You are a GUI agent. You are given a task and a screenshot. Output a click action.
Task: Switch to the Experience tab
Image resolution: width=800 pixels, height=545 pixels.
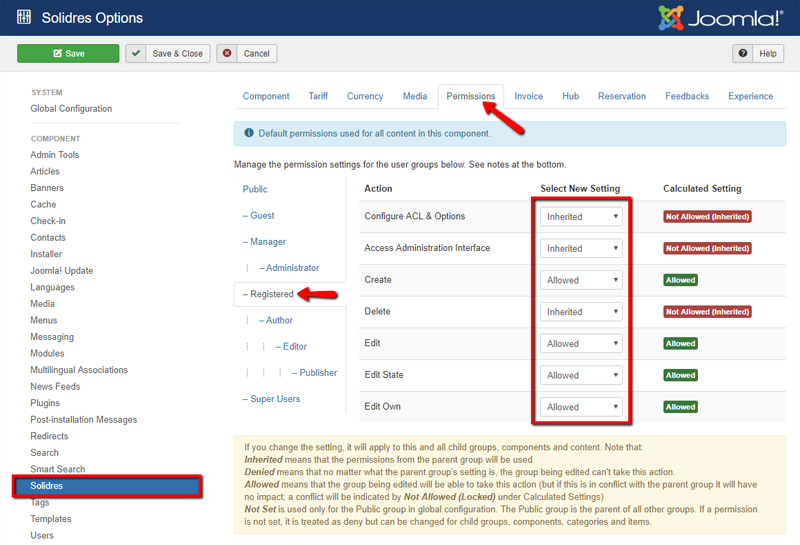(750, 96)
